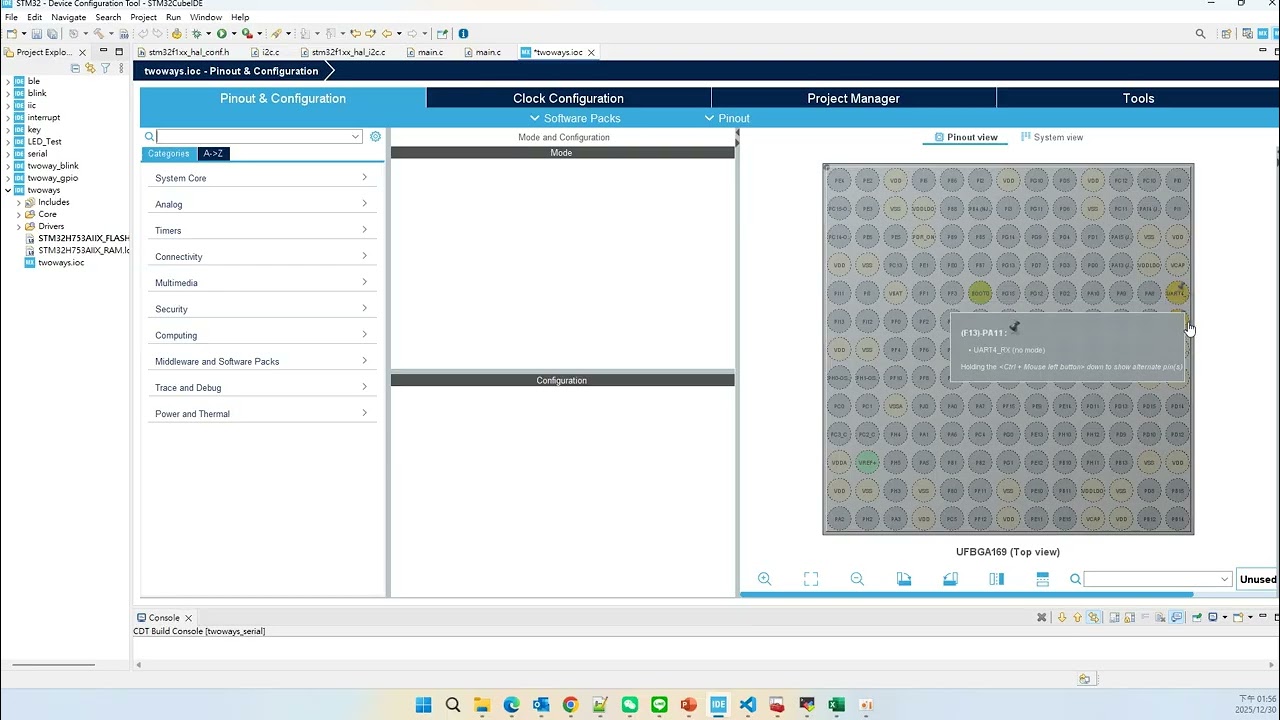Open the Navigate menu

[69, 17]
